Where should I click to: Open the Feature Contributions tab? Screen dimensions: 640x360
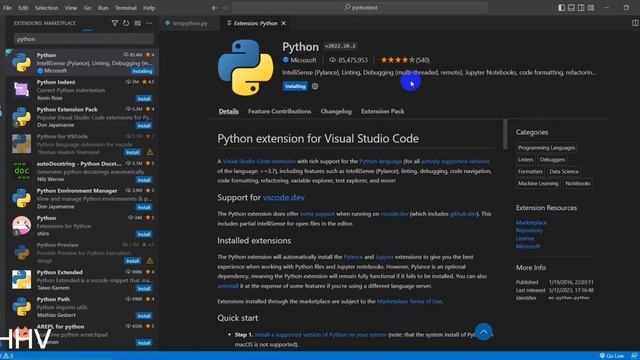tap(280, 111)
